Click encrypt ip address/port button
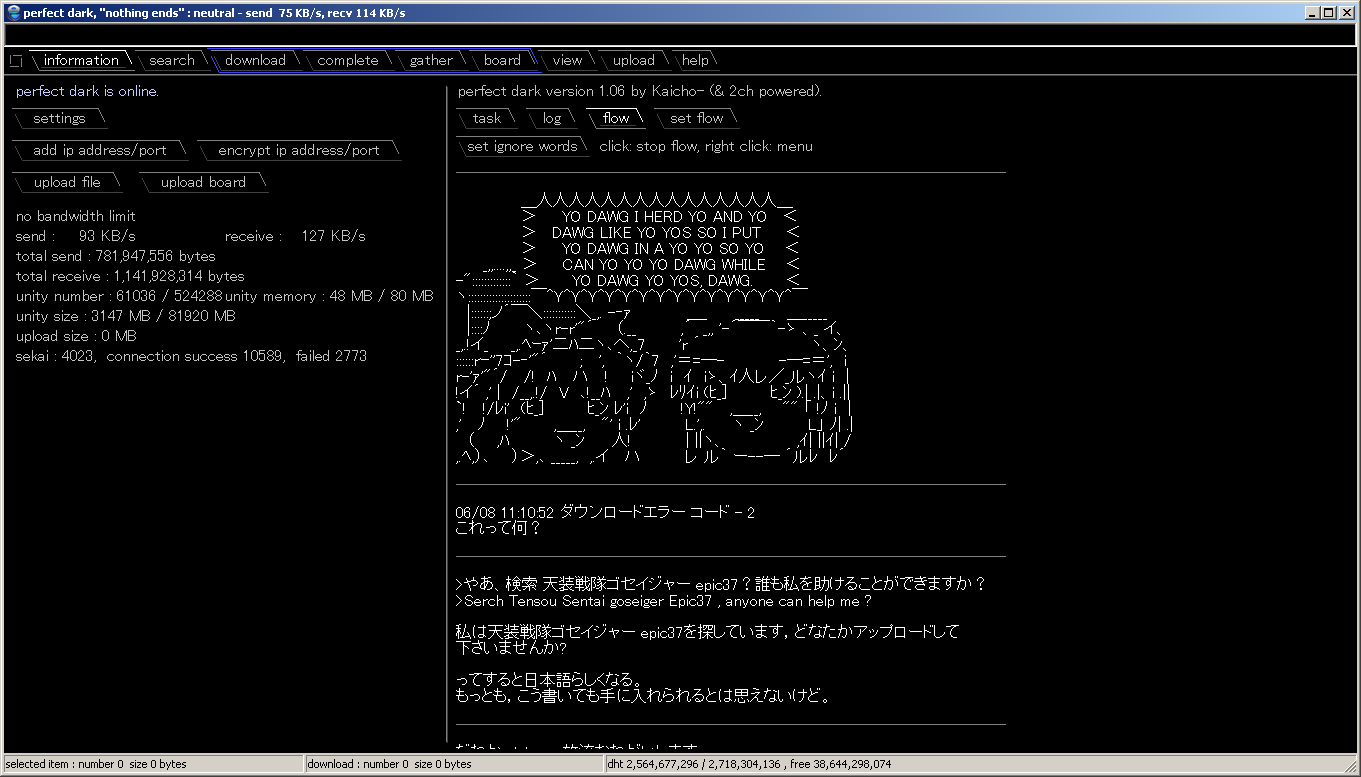1361x777 pixels. point(299,150)
